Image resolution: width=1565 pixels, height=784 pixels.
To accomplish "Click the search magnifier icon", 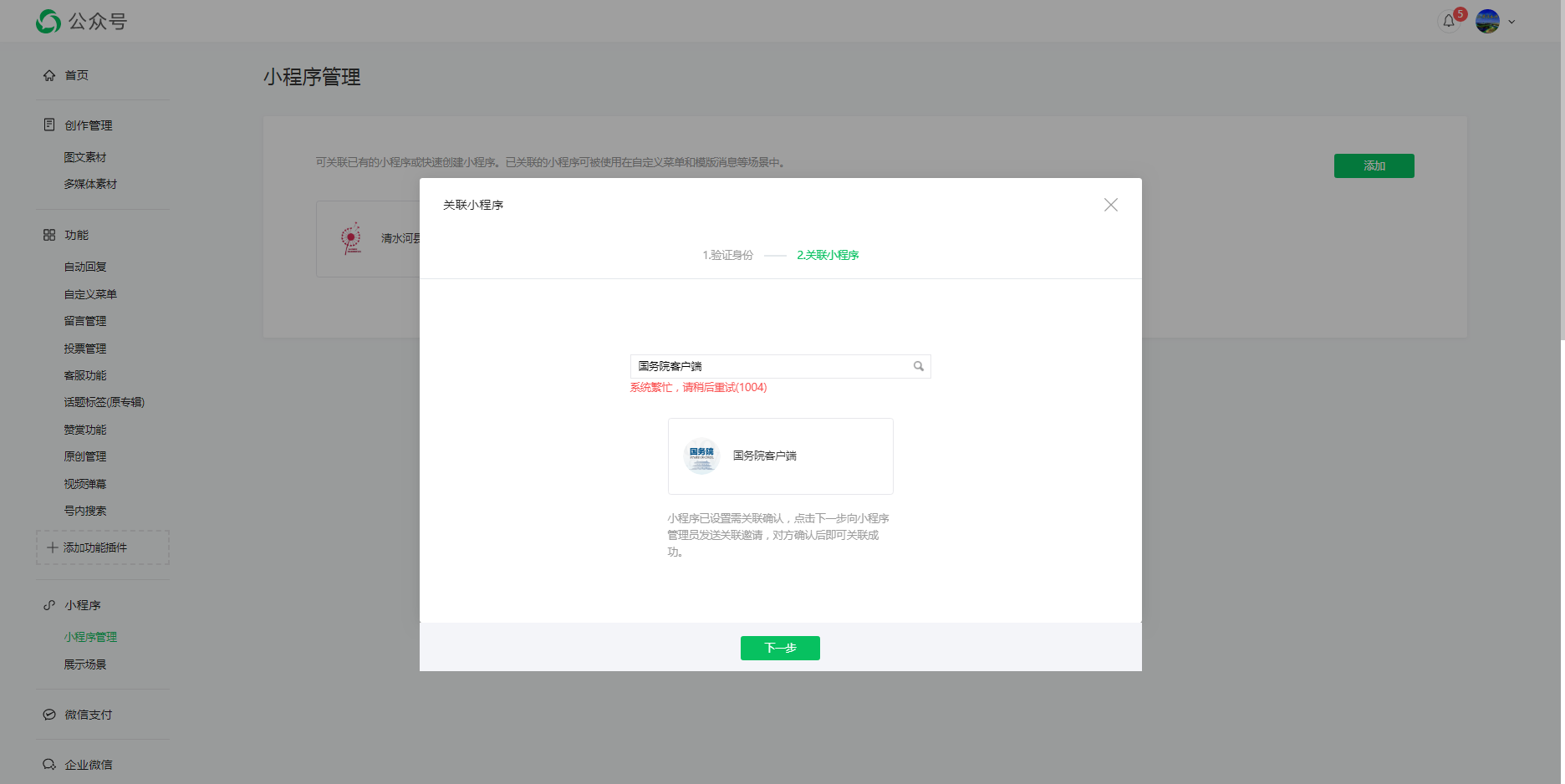I will pyautogui.click(x=919, y=366).
